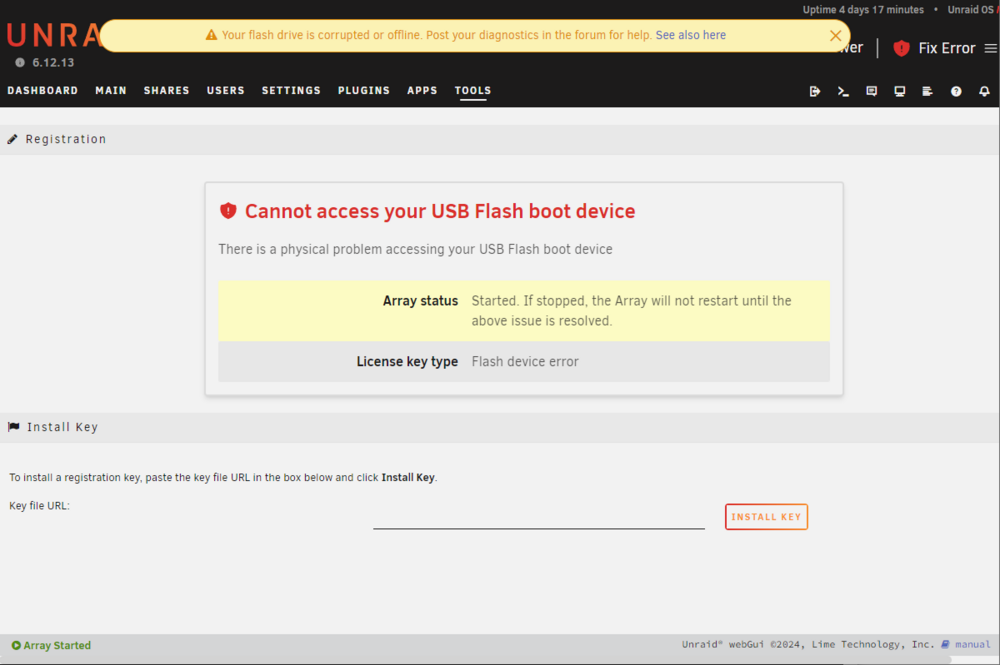Switch to the Shares tab

coord(166,91)
